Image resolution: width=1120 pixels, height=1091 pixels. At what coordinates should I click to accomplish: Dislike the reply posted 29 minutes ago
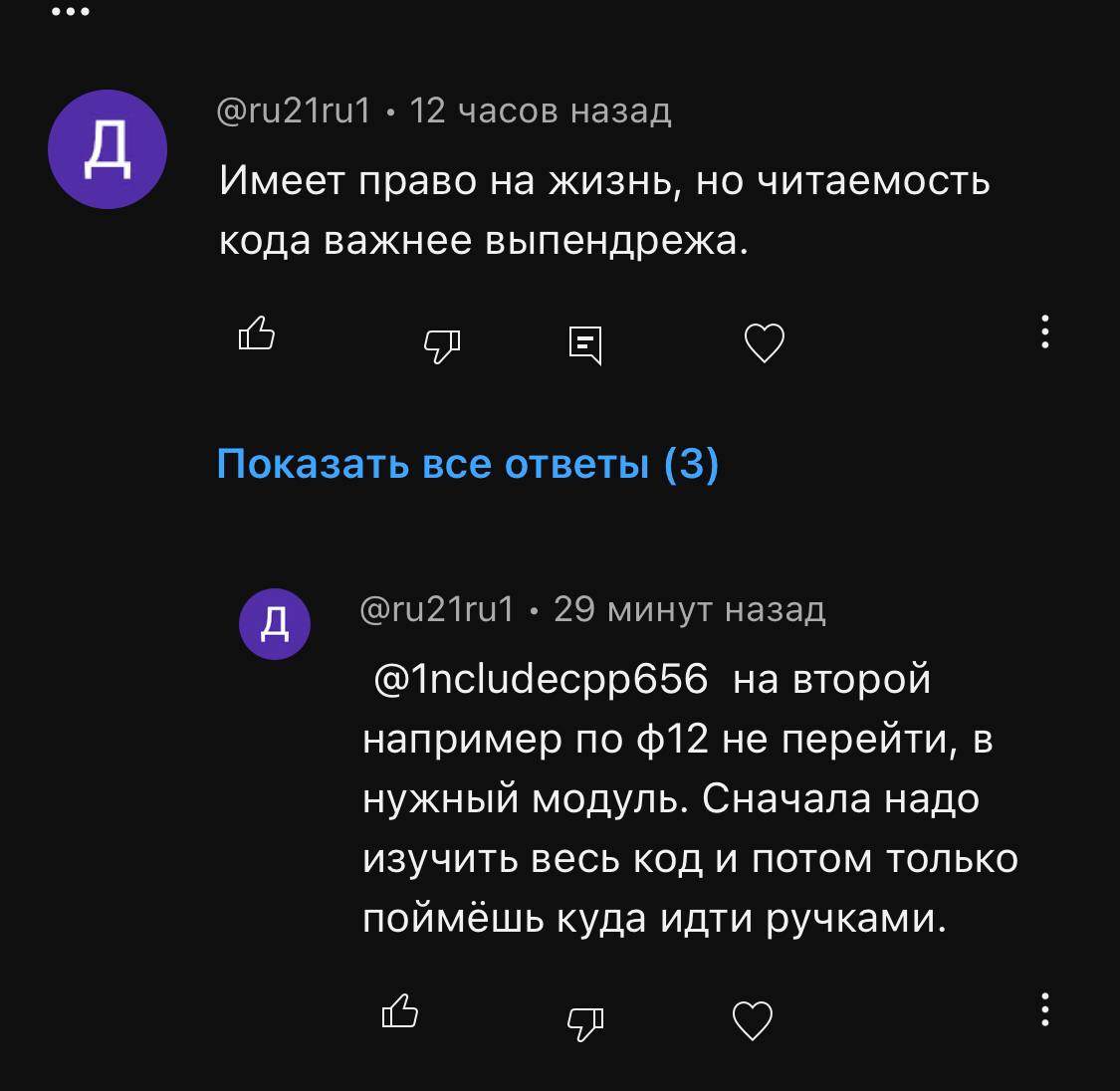(584, 1021)
